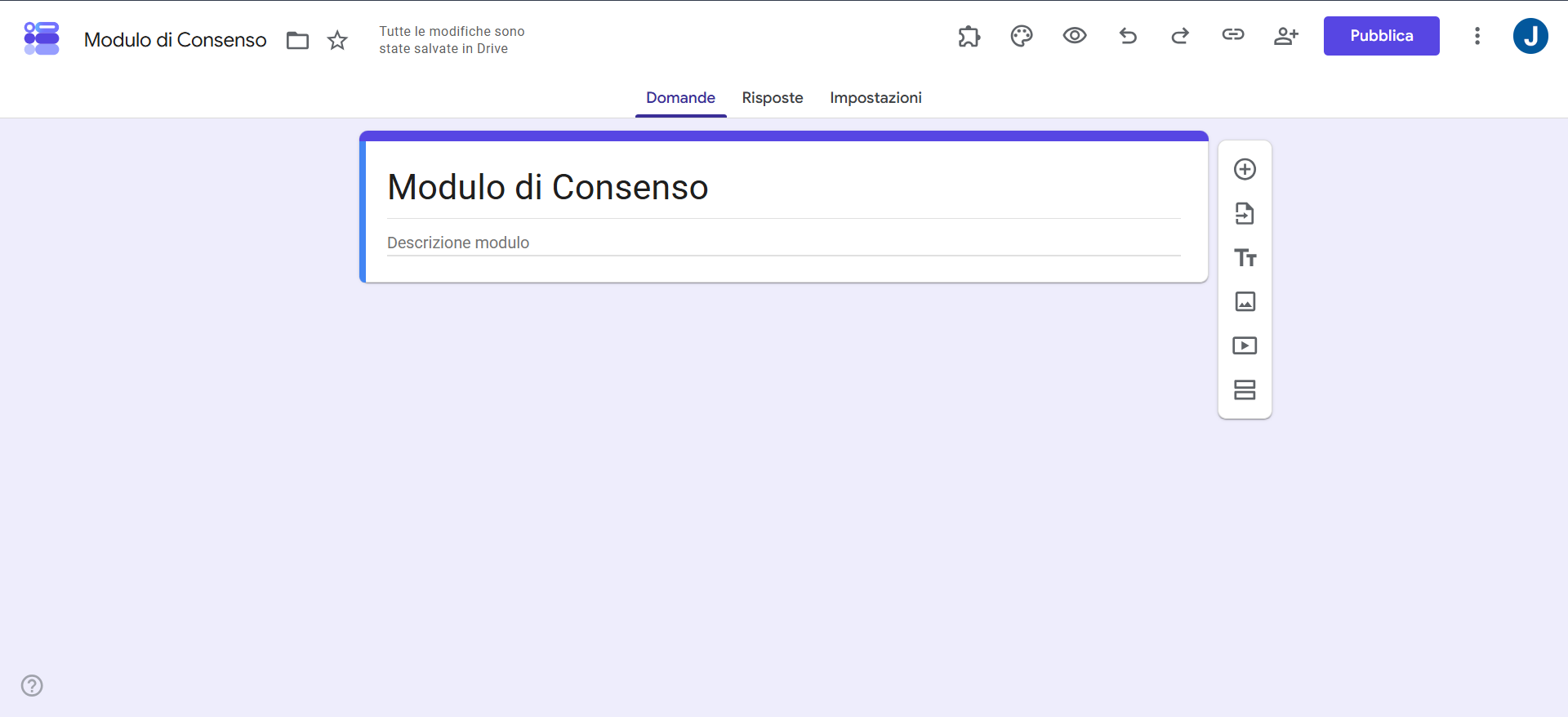Publish the form with Pubblica
This screenshot has width=1568, height=717.
(1382, 36)
